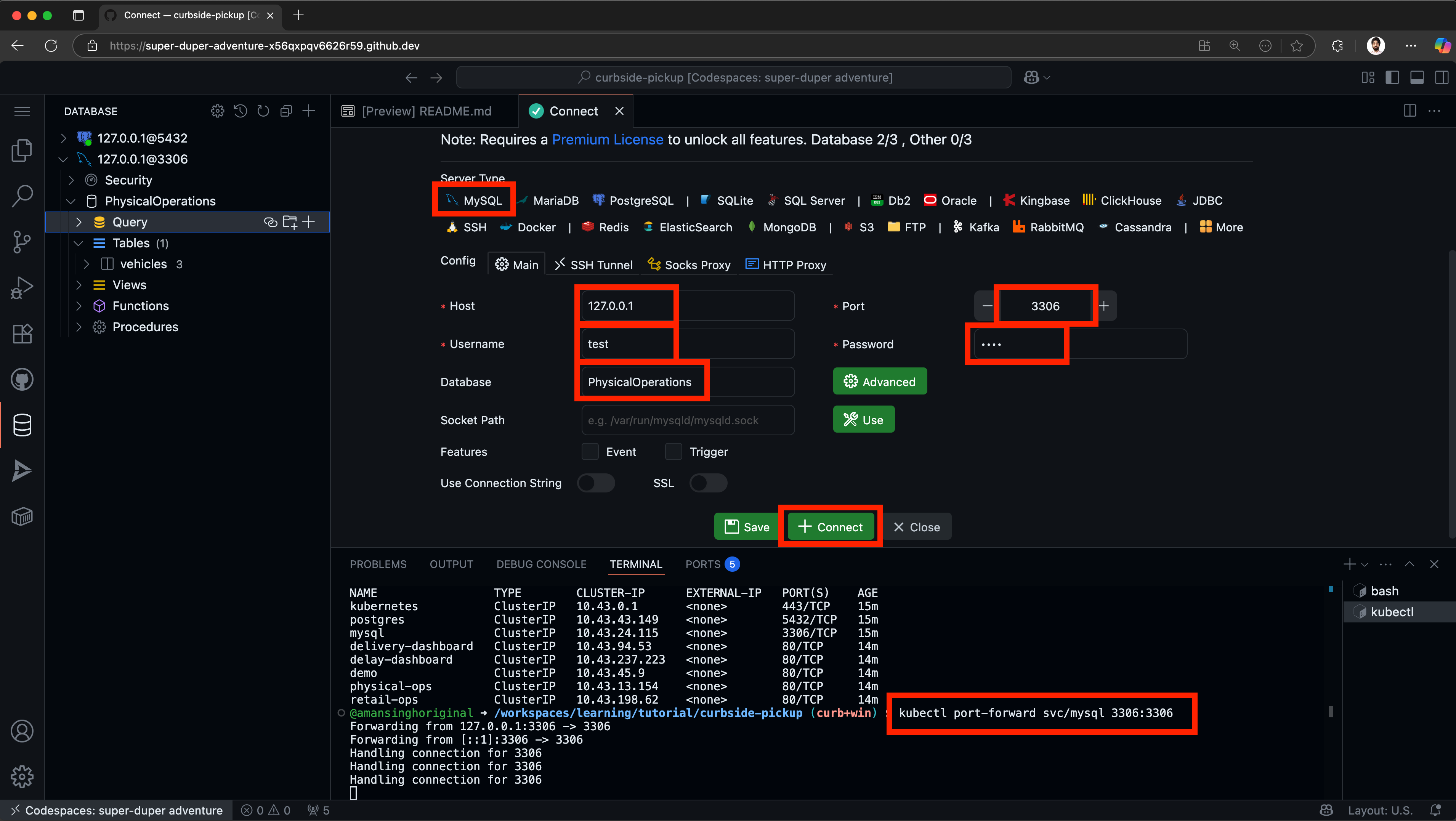
Task: Click the Advanced settings button with wrench icon
Action: point(879,381)
